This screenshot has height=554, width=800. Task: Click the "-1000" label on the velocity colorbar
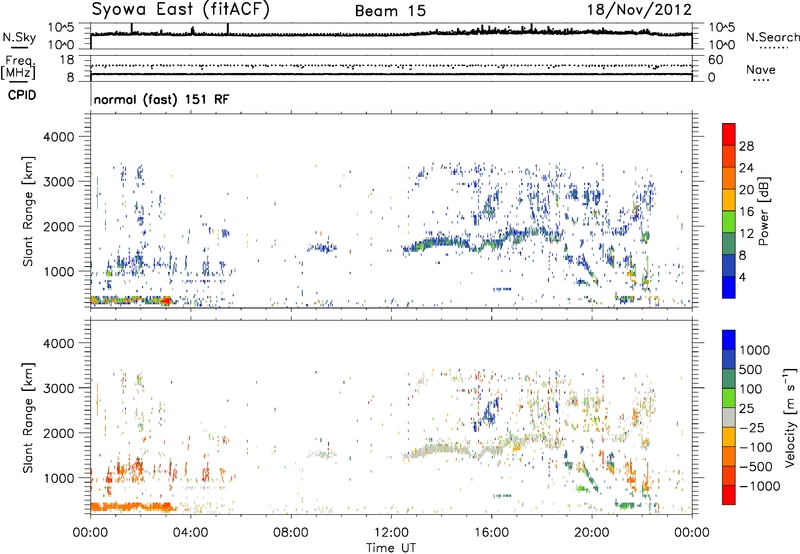[x=760, y=486]
